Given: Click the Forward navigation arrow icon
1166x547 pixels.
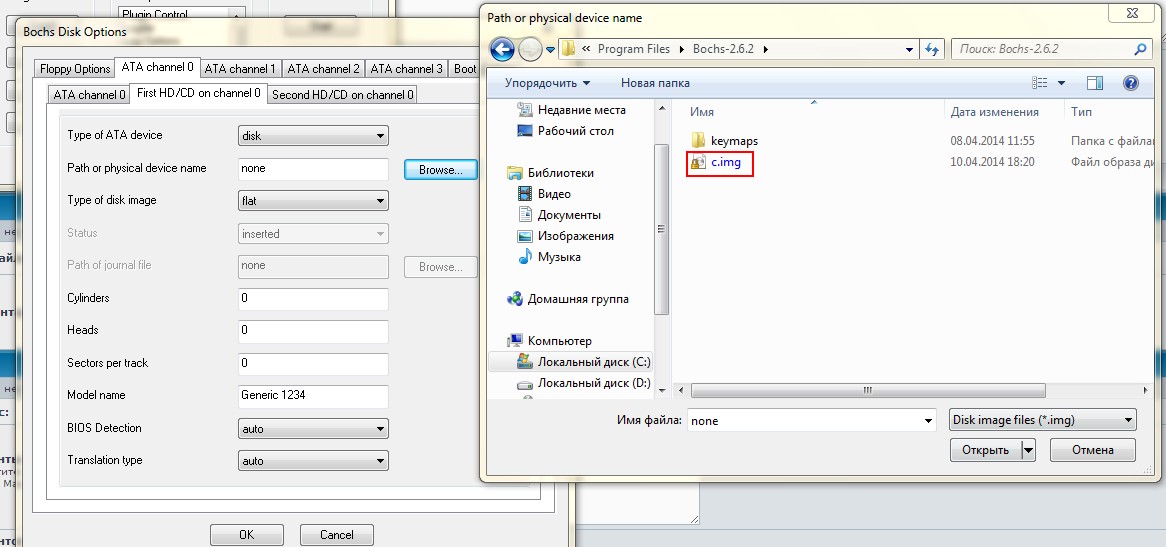Looking at the screenshot, I should click(530, 50).
